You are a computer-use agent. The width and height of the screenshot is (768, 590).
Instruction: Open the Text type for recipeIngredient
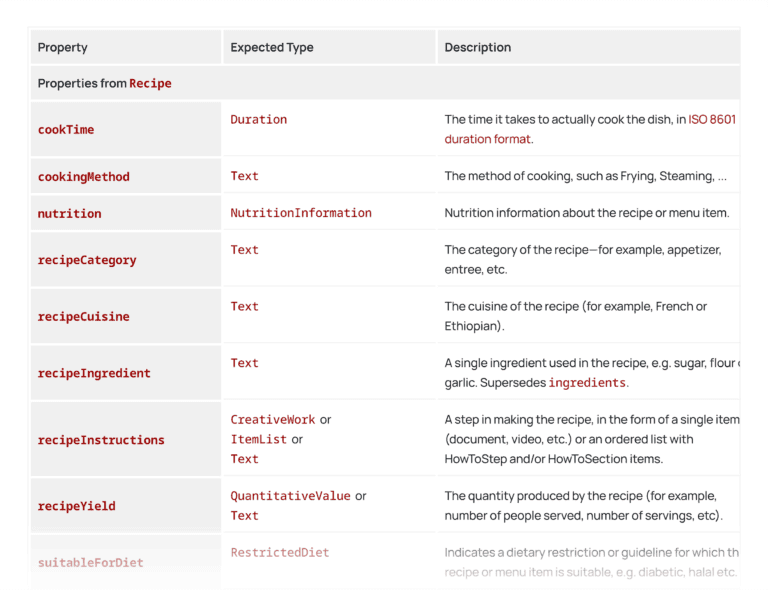pyautogui.click(x=244, y=363)
